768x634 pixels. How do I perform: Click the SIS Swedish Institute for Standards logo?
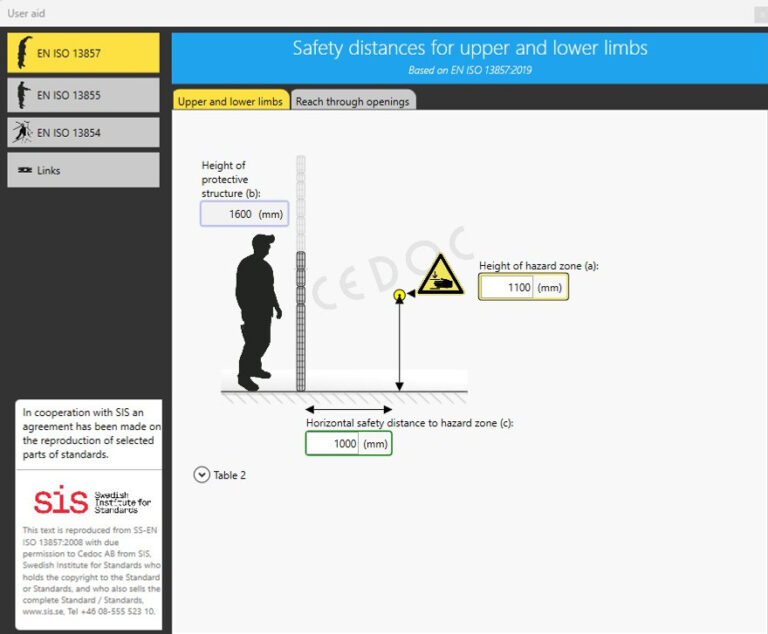coord(92,501)
